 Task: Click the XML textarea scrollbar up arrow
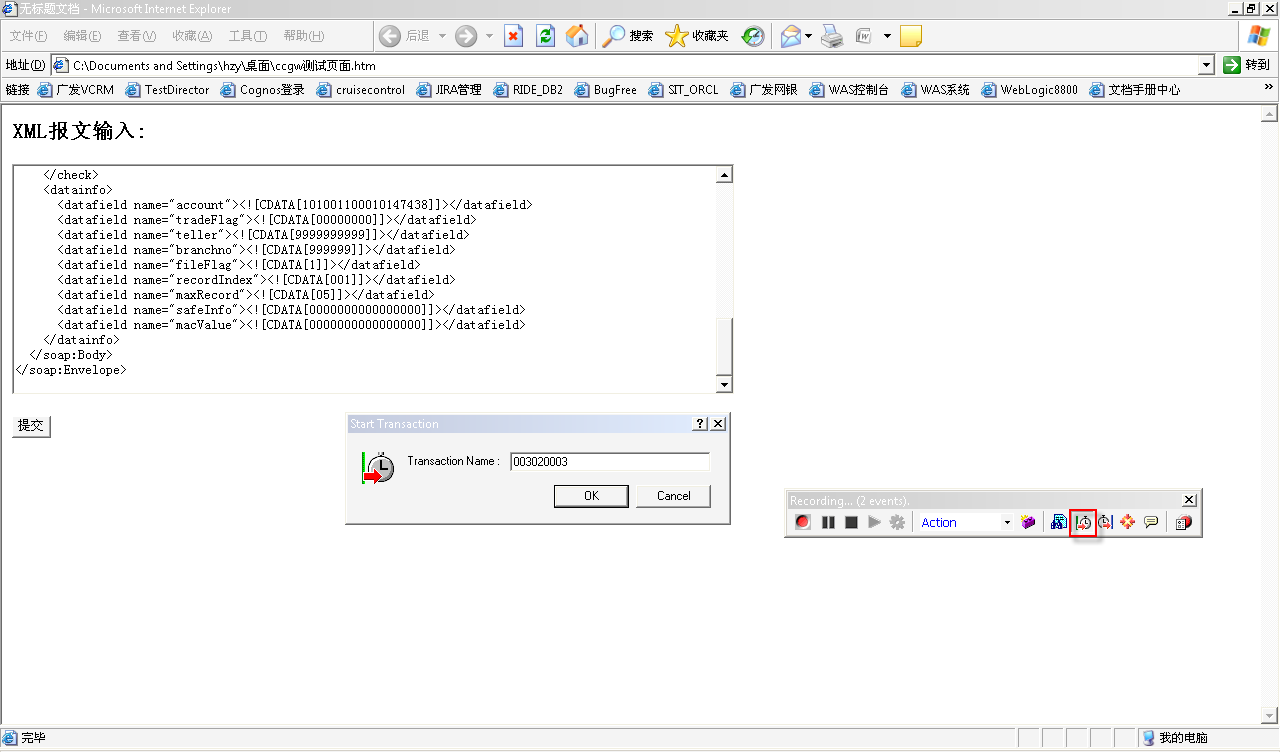725,175
